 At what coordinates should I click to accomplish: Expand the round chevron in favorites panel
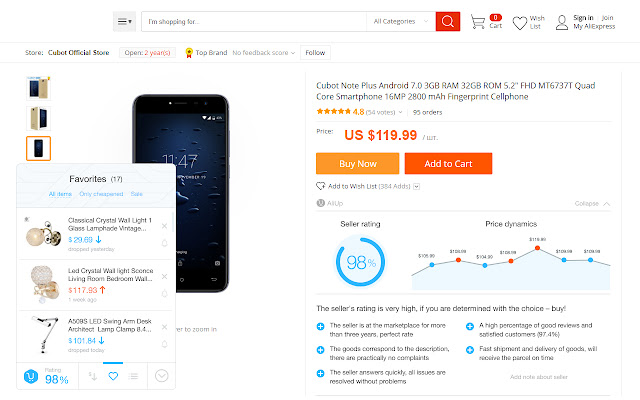point(162,376)
